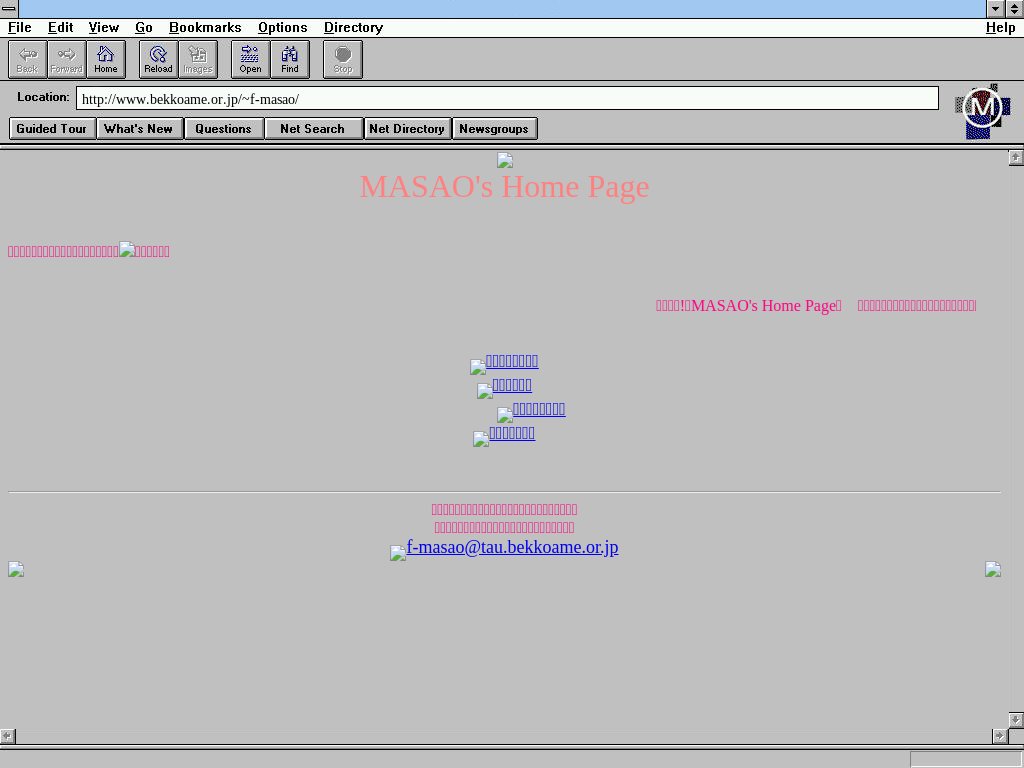Open the Options menu
Screen dimensions: 1024x768
(x=282, y=27)
